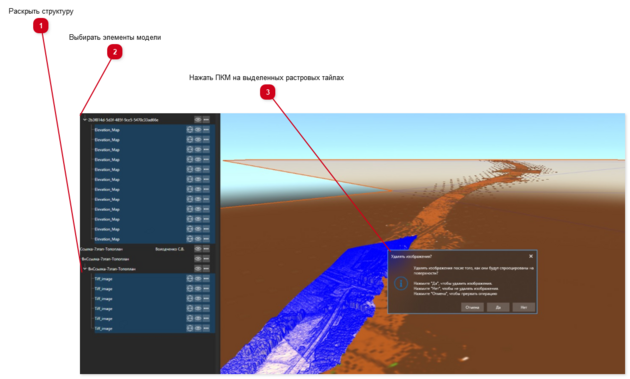Select the first Elevation_Map tree item
Screen dimensions: 630x379
coord(107,130)
